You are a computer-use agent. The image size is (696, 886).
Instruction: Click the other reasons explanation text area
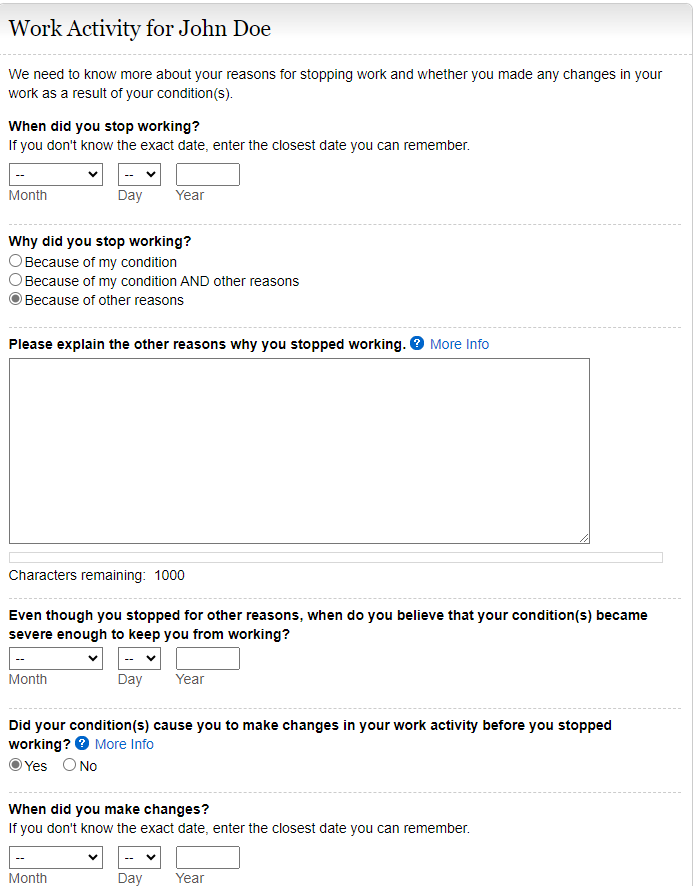point(299,451)
